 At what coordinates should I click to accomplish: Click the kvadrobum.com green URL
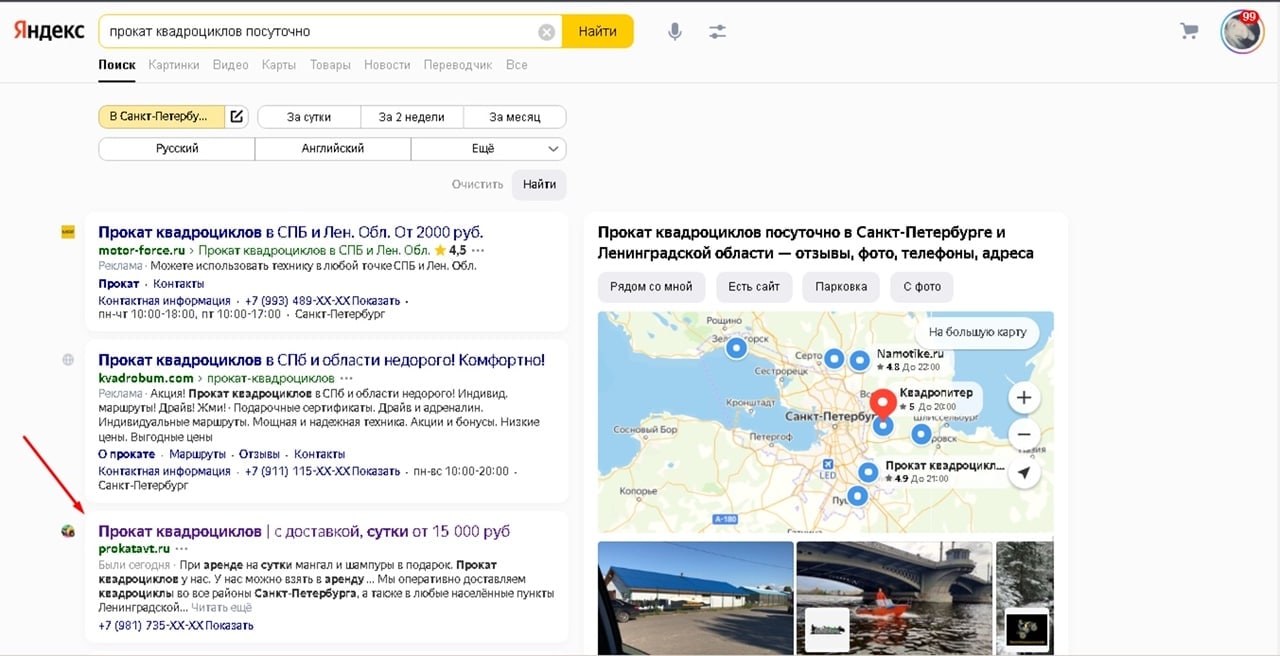coord(146,379)
